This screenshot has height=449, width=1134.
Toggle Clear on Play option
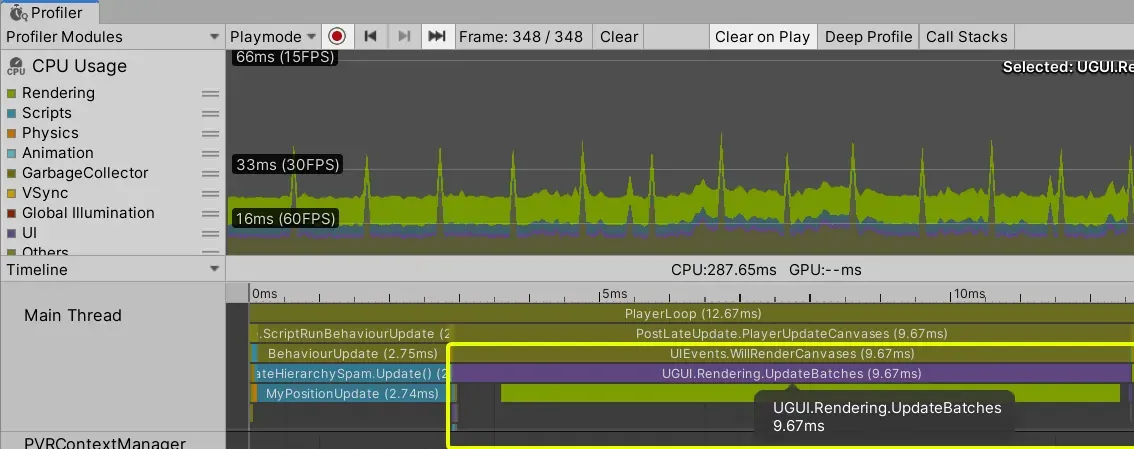click(762, 36)
